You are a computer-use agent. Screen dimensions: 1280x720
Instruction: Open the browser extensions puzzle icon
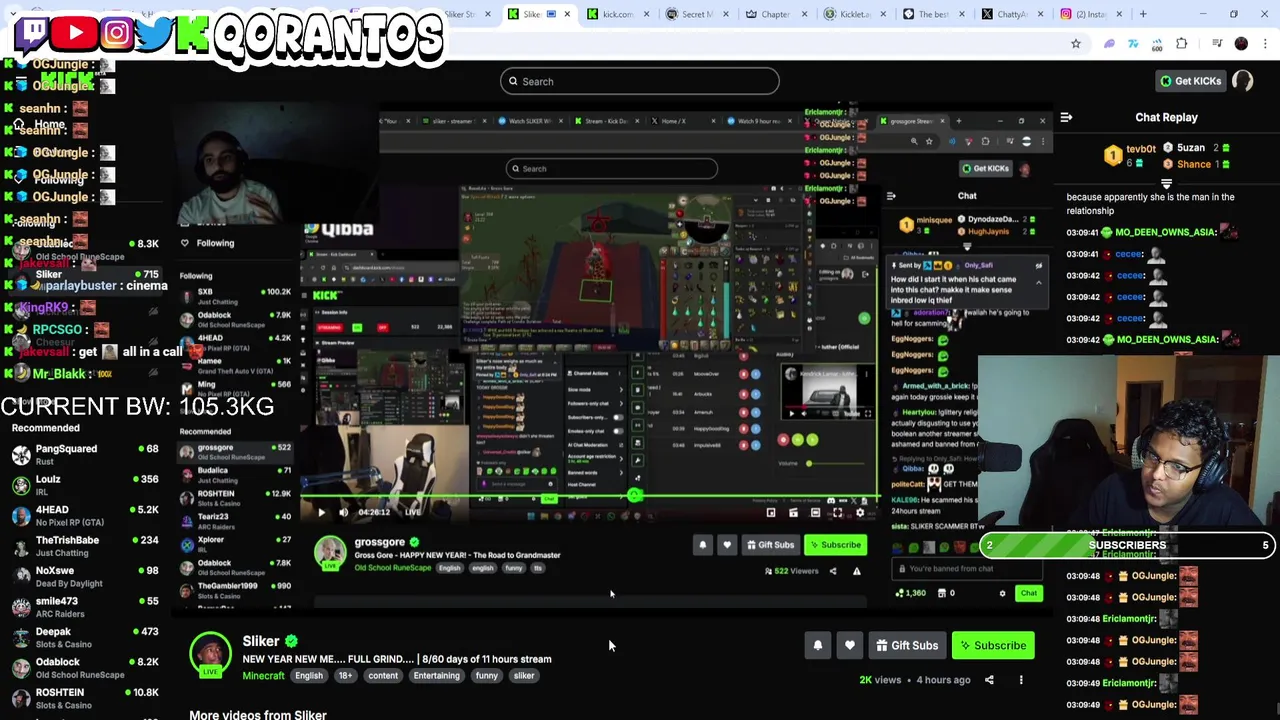[x=1181, y=44]
